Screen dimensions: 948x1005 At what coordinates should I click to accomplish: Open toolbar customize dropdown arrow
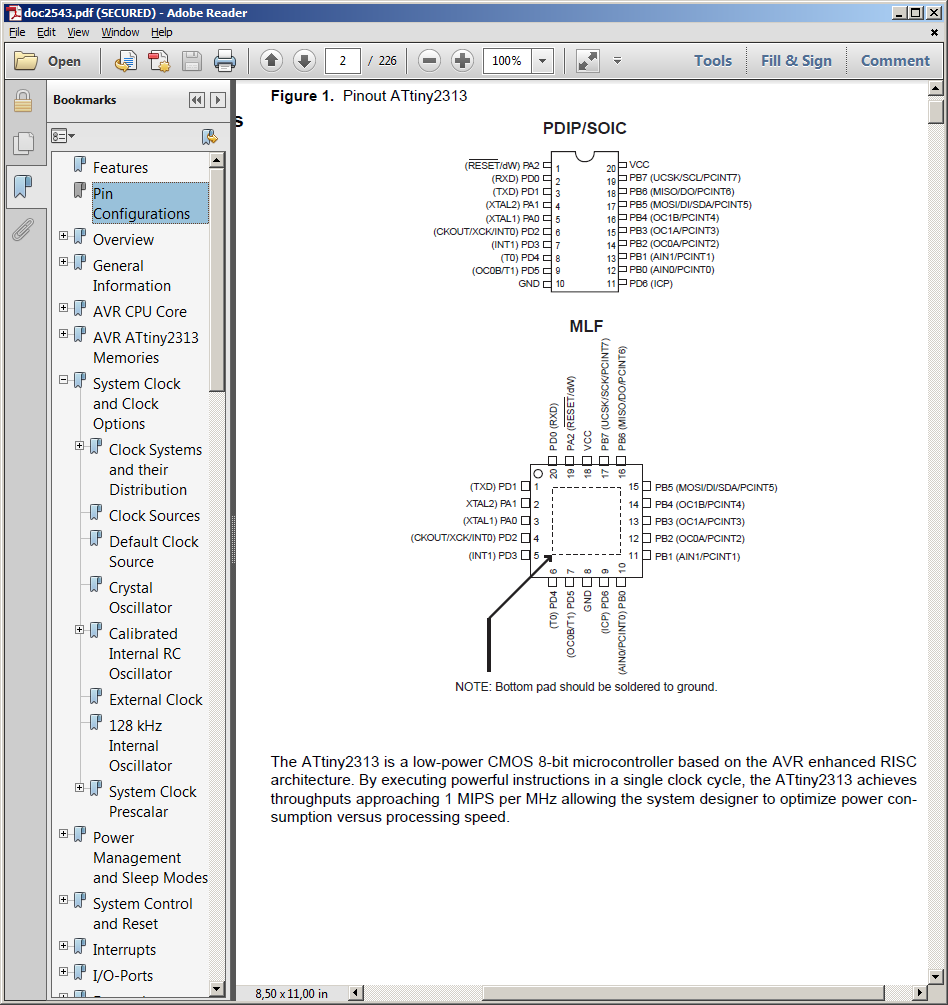[x=617, y=60]
